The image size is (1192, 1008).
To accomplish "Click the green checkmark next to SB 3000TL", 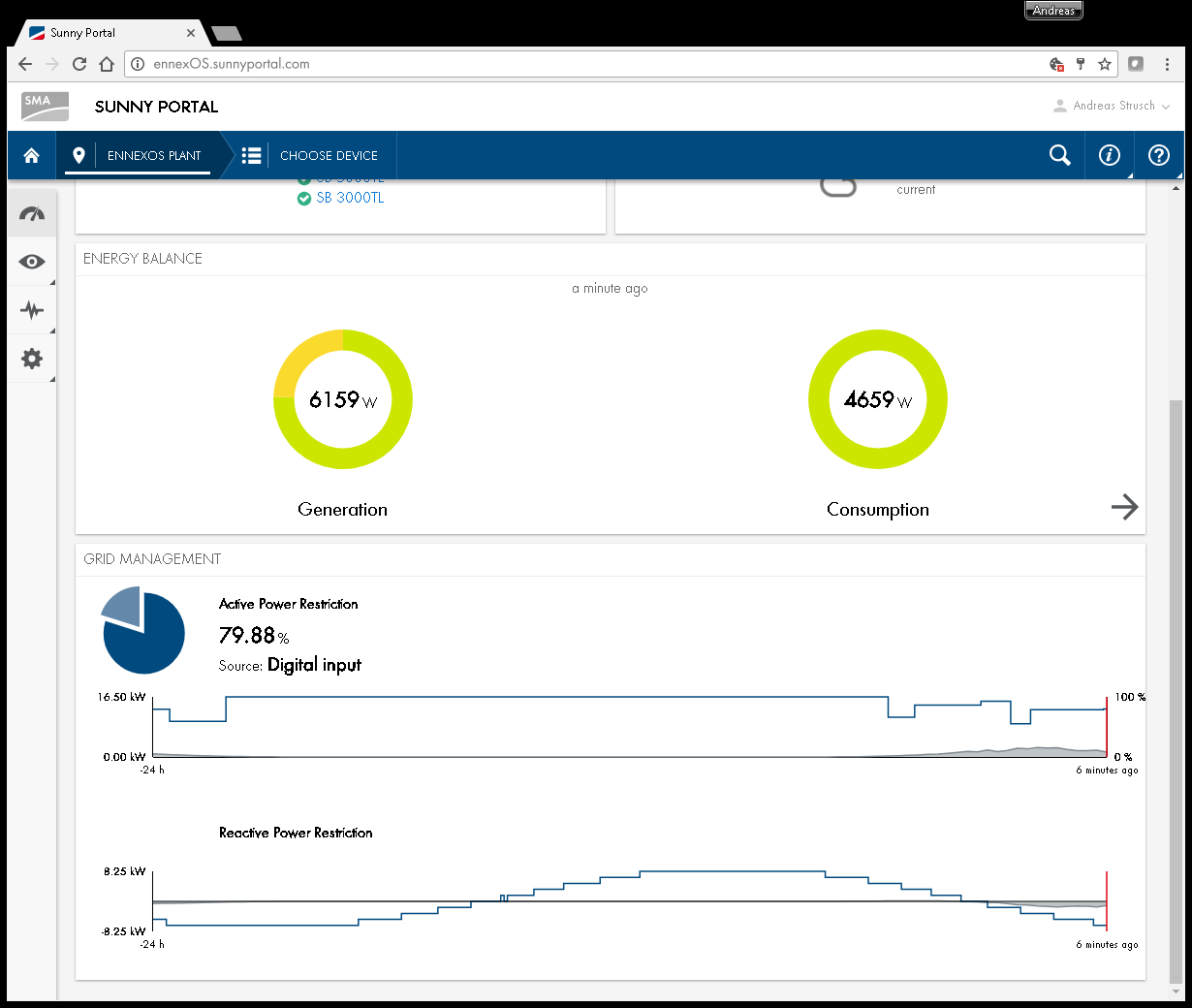I will [304, 198].
